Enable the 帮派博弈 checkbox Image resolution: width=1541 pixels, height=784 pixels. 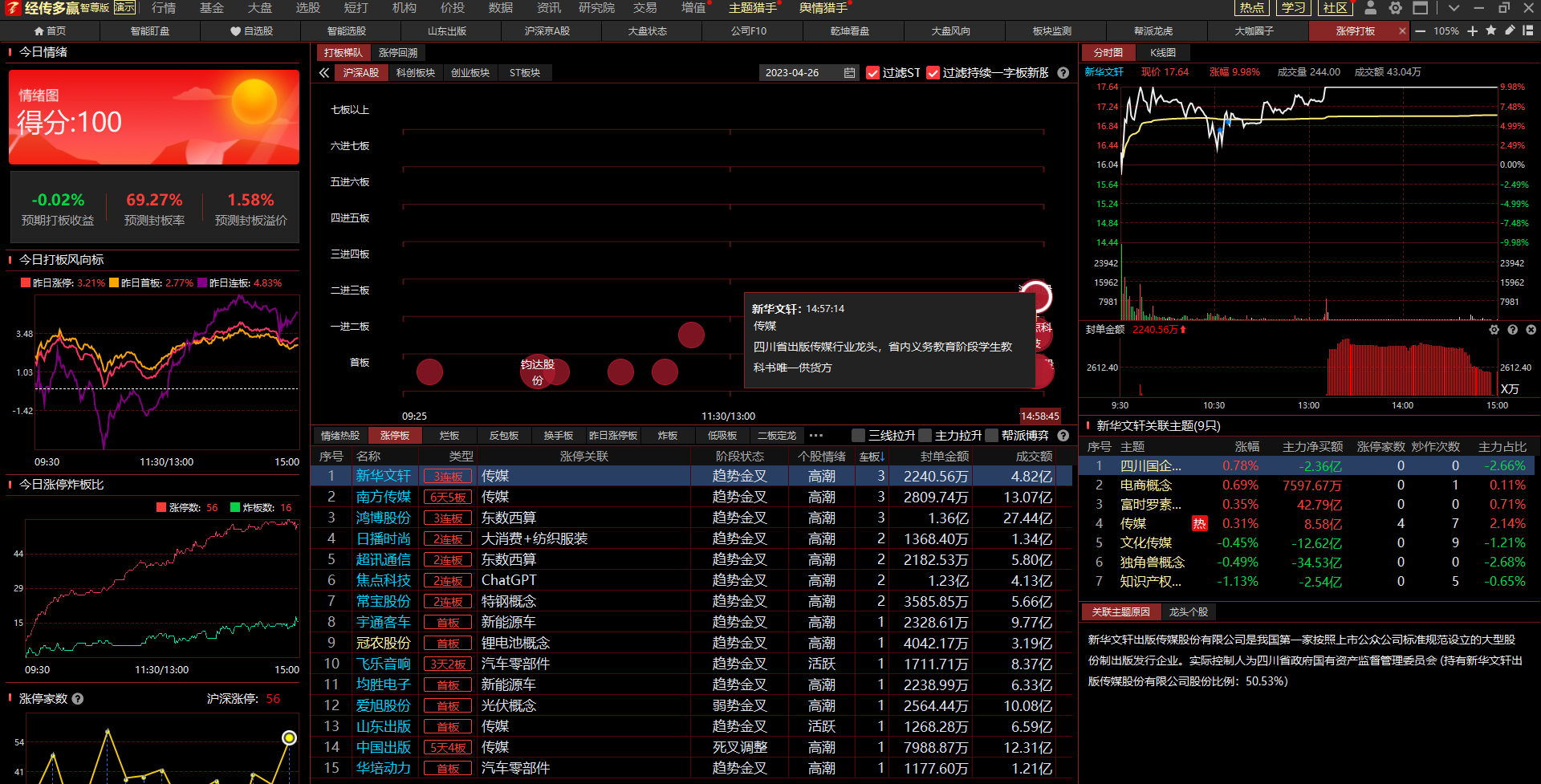click(992, 436)
